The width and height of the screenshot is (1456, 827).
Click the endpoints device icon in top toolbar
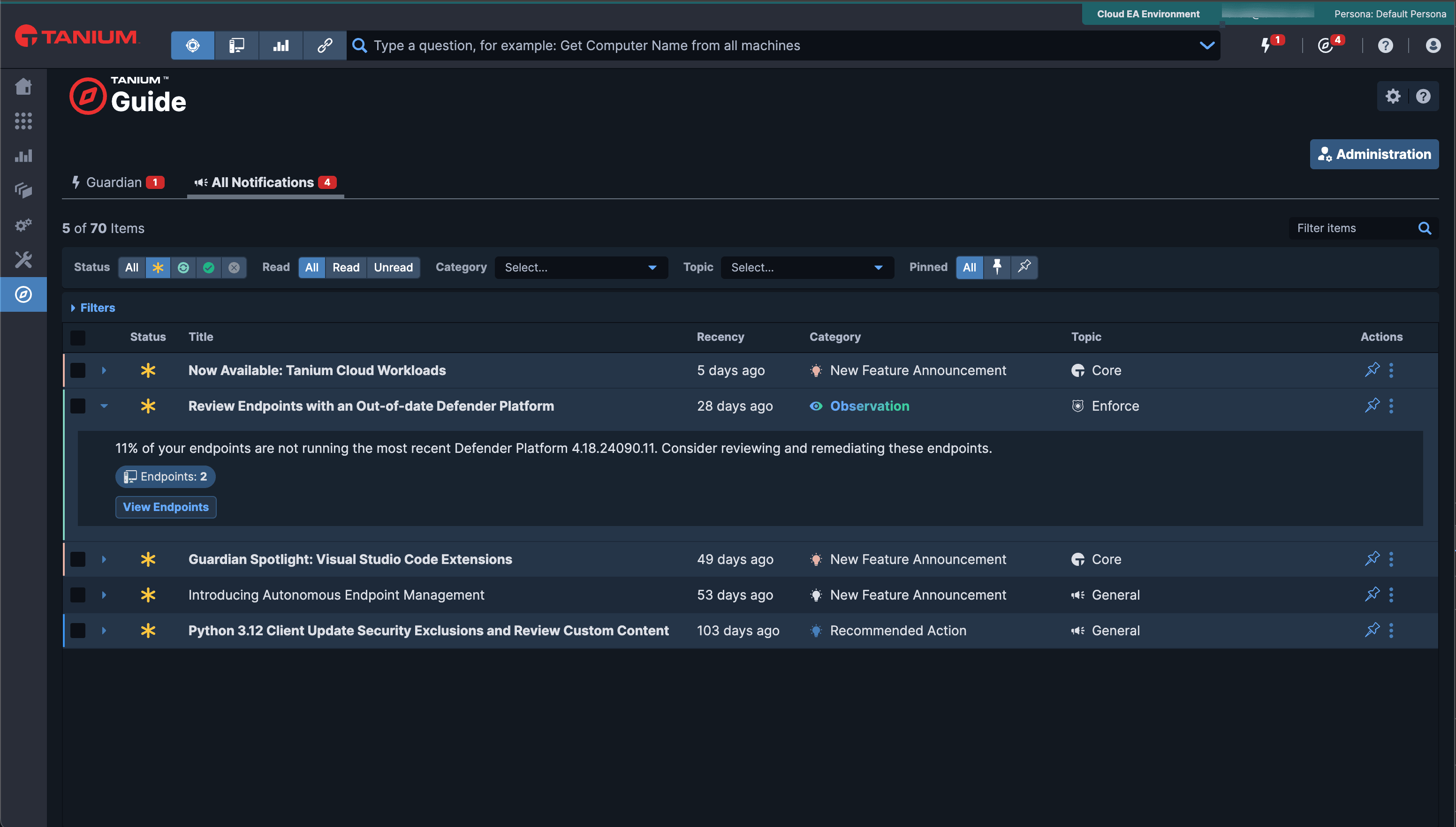(x=236, y=45)
